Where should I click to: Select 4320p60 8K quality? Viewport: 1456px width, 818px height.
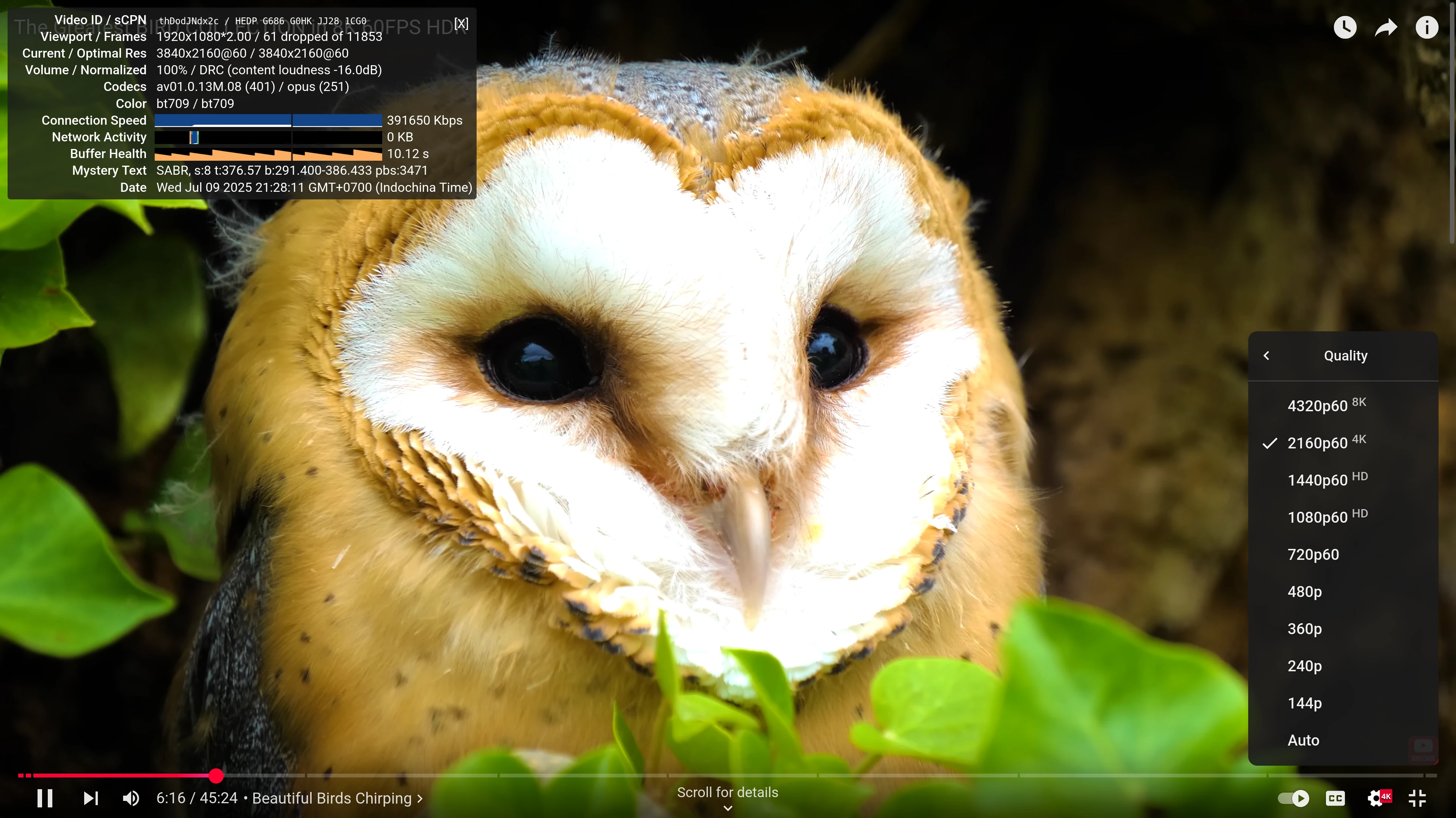[1343, 405]
